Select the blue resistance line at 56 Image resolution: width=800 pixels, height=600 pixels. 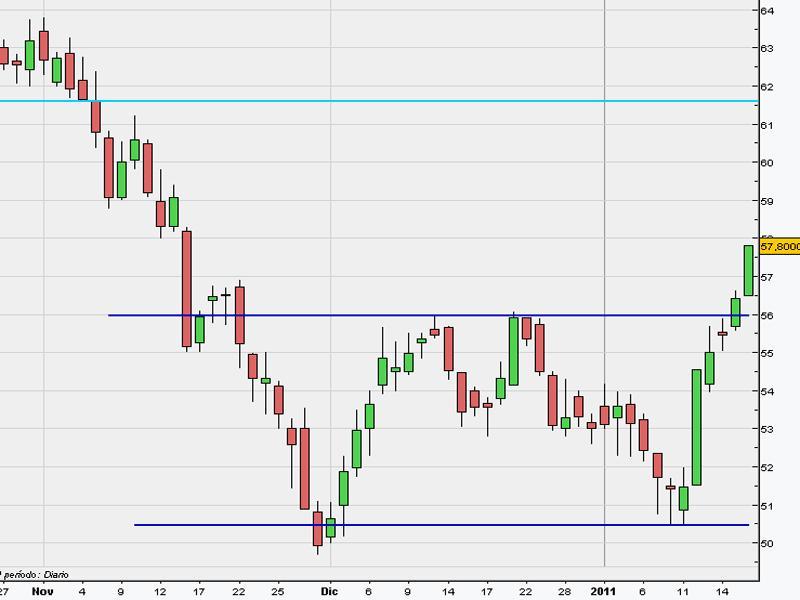pyautogui.click(x=429, y=315)
